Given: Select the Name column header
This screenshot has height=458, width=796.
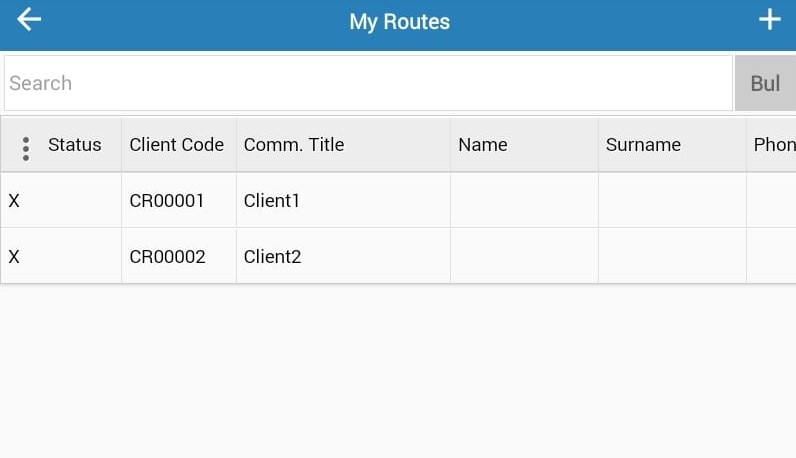Looking at the screenshot, I should (x=483, y=145).
